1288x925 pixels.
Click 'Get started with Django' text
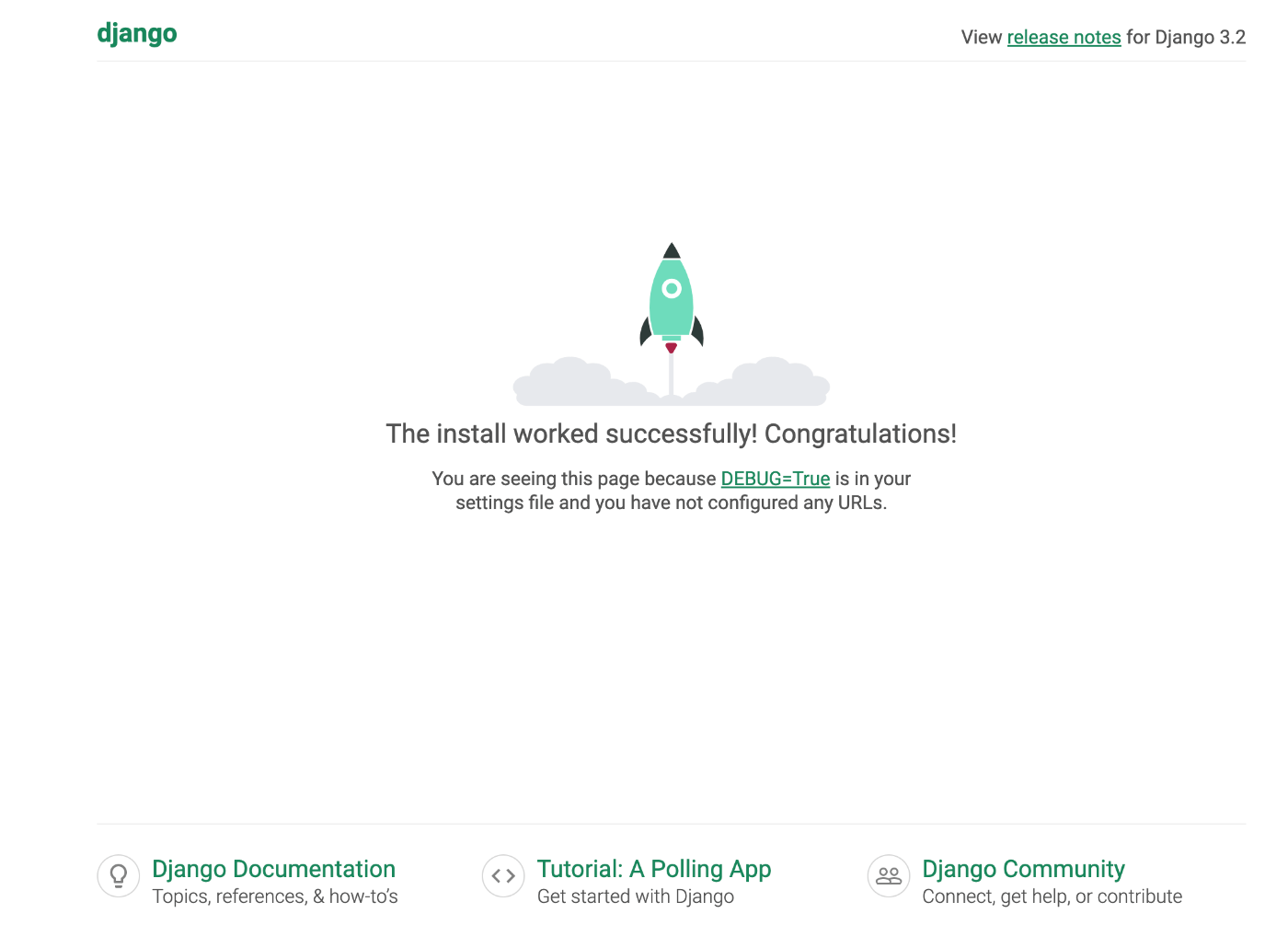(636, 896)
